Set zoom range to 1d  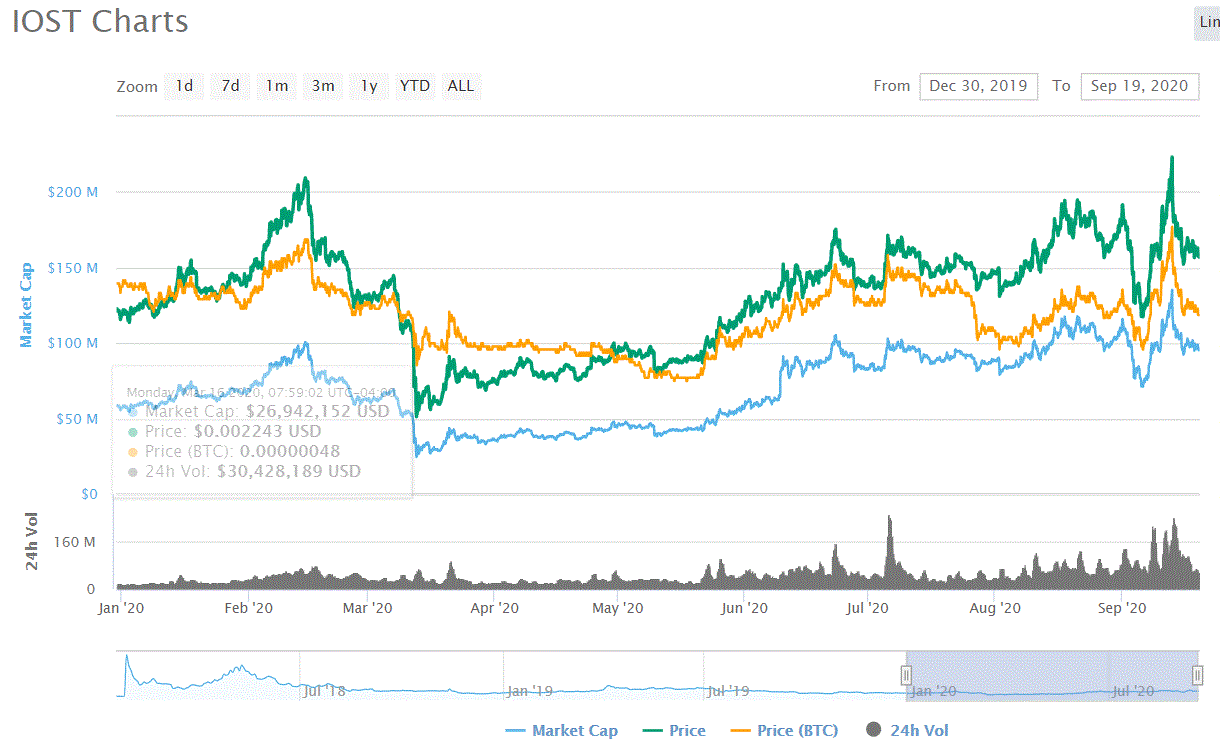[185, 86]
